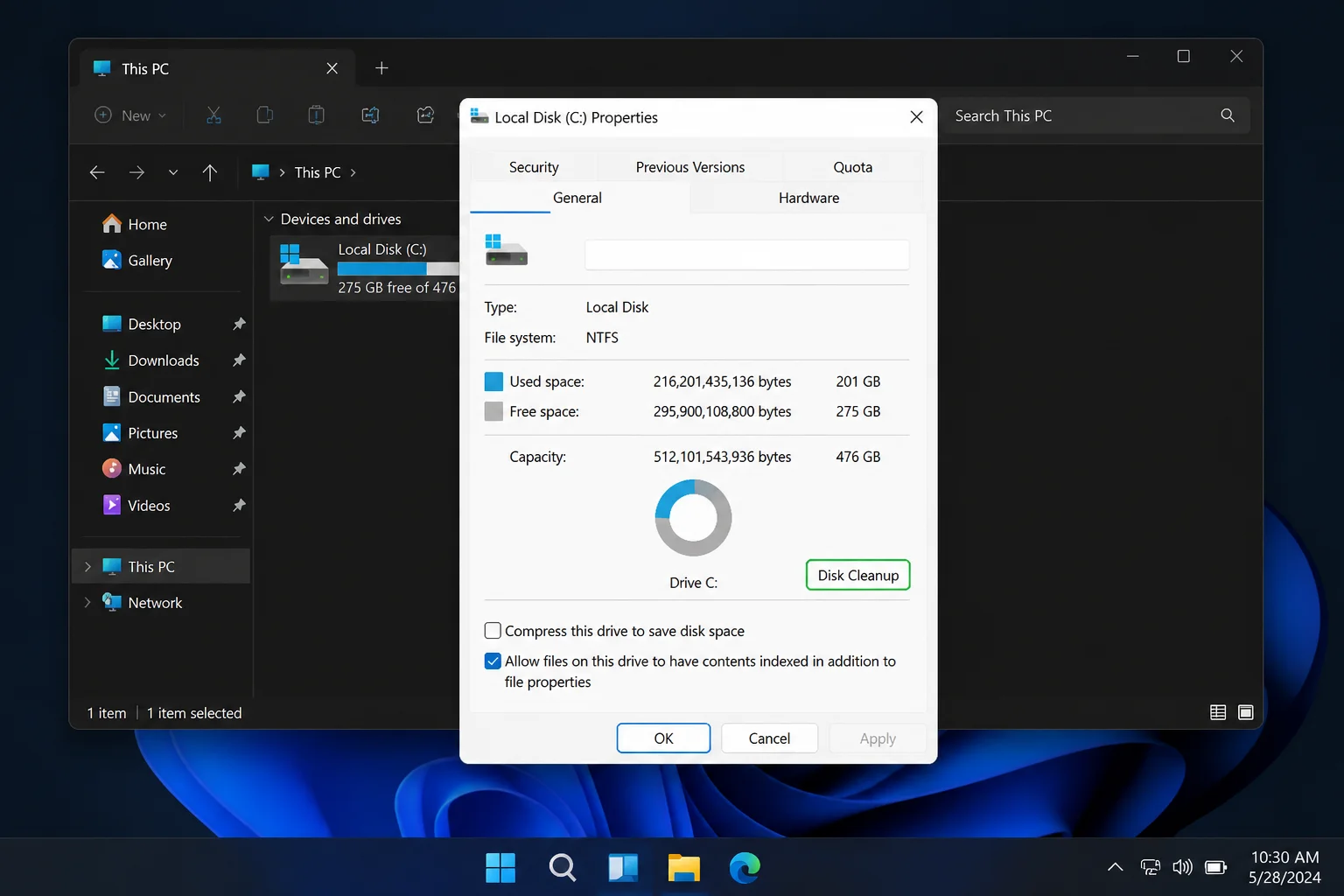The image size is (1344, 896).
Task: Click the Used space blue swatch
Action: point(493,381)
